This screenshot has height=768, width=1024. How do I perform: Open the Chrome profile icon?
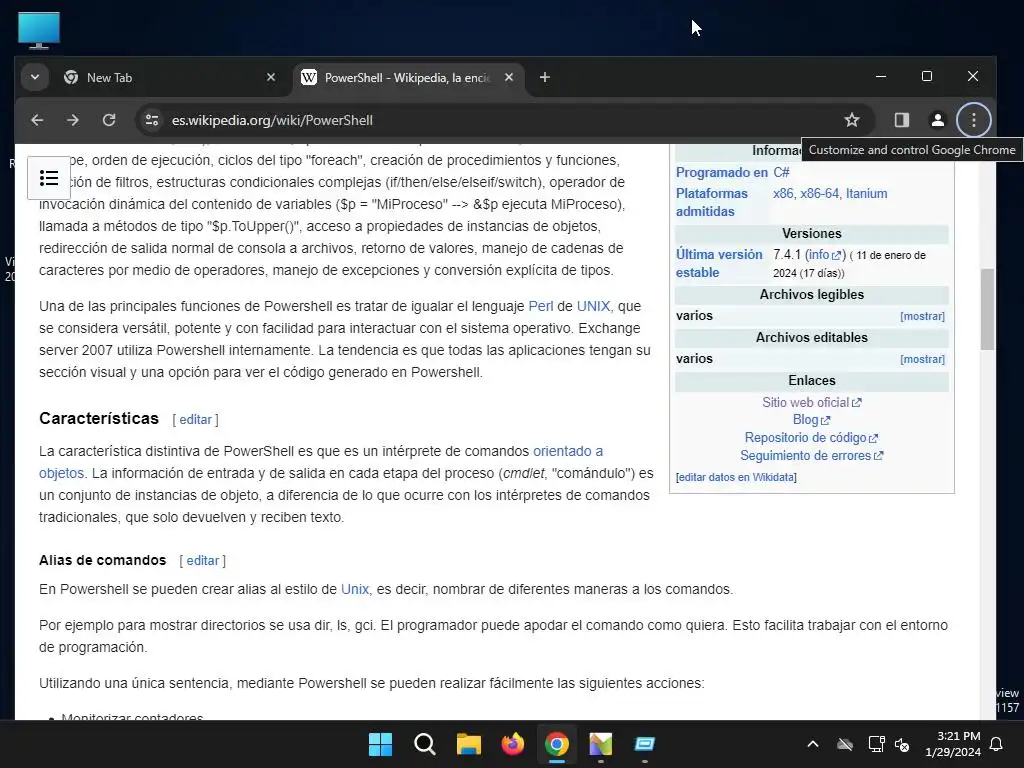(937, 120)
